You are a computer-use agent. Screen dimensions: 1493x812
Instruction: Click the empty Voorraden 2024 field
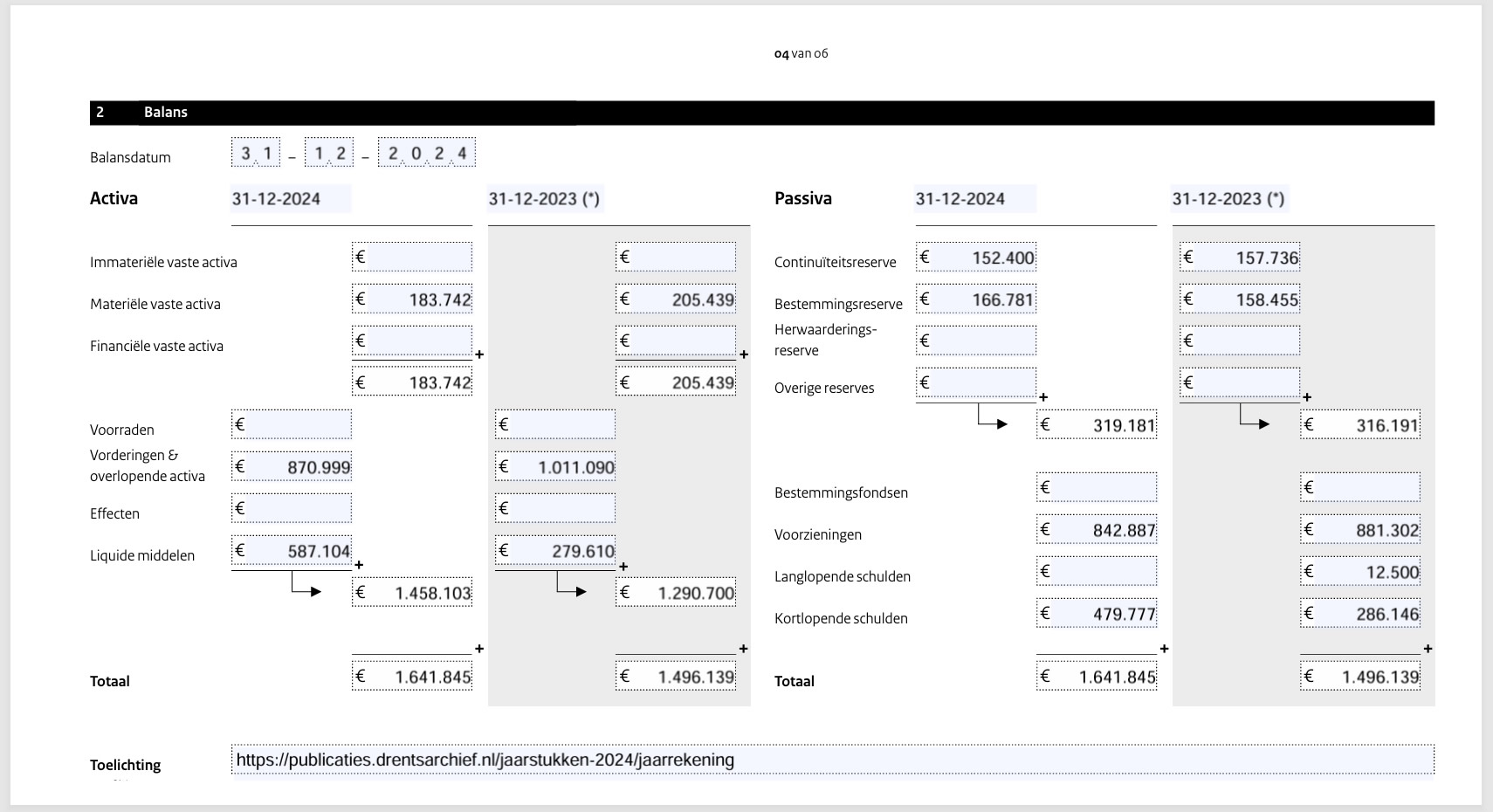(x=292, y=424)
